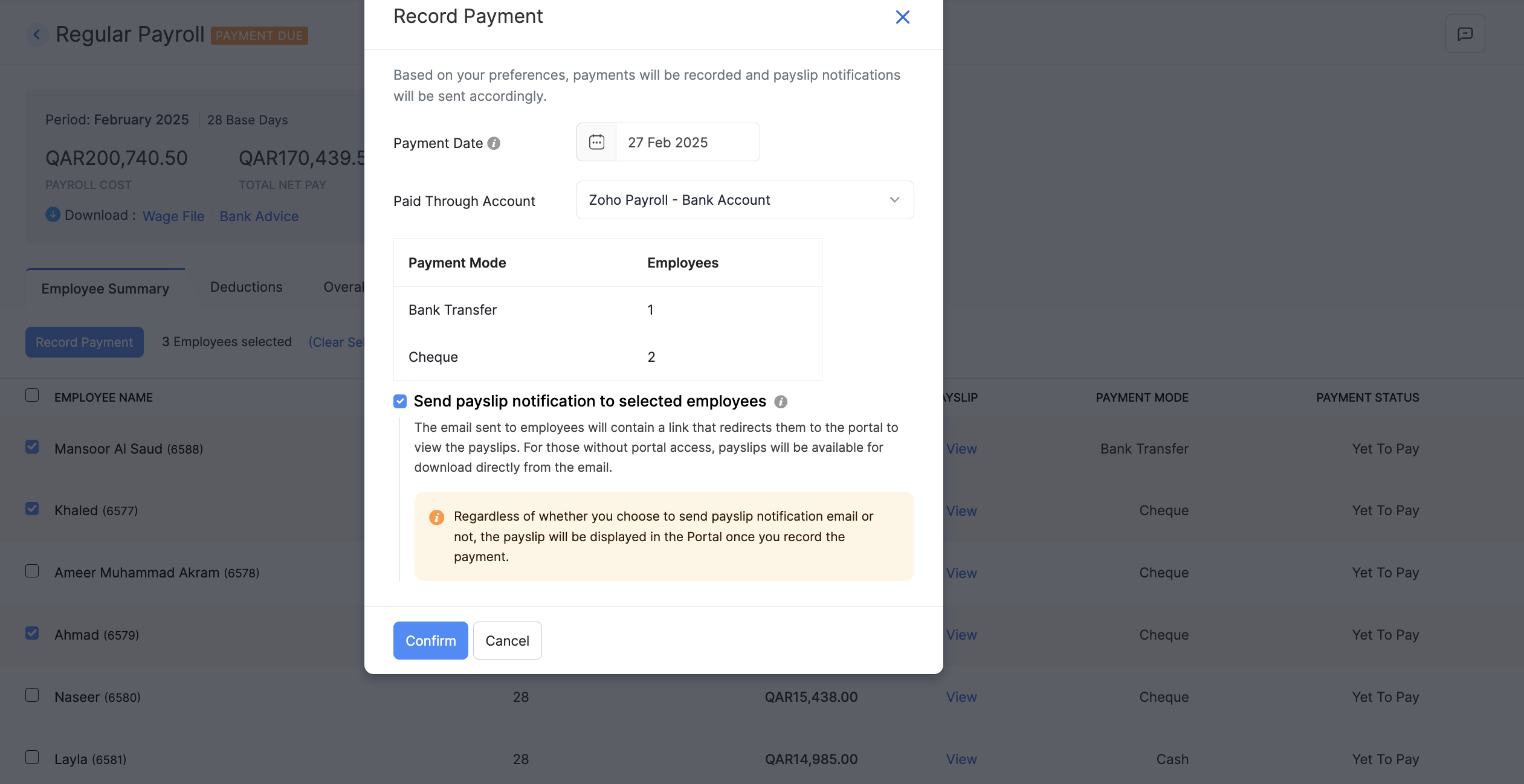Close the Record Payment dialog
This screenshot has width=1524, height=784.
click(x=902, y=17)
